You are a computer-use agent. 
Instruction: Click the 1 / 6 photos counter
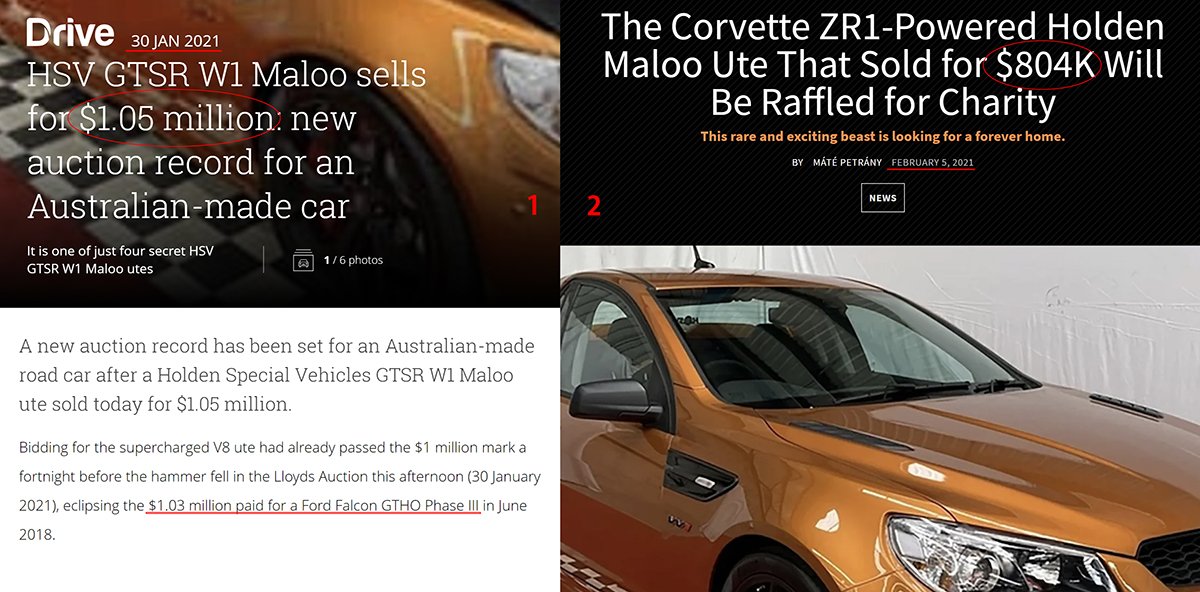click(353, 260)
